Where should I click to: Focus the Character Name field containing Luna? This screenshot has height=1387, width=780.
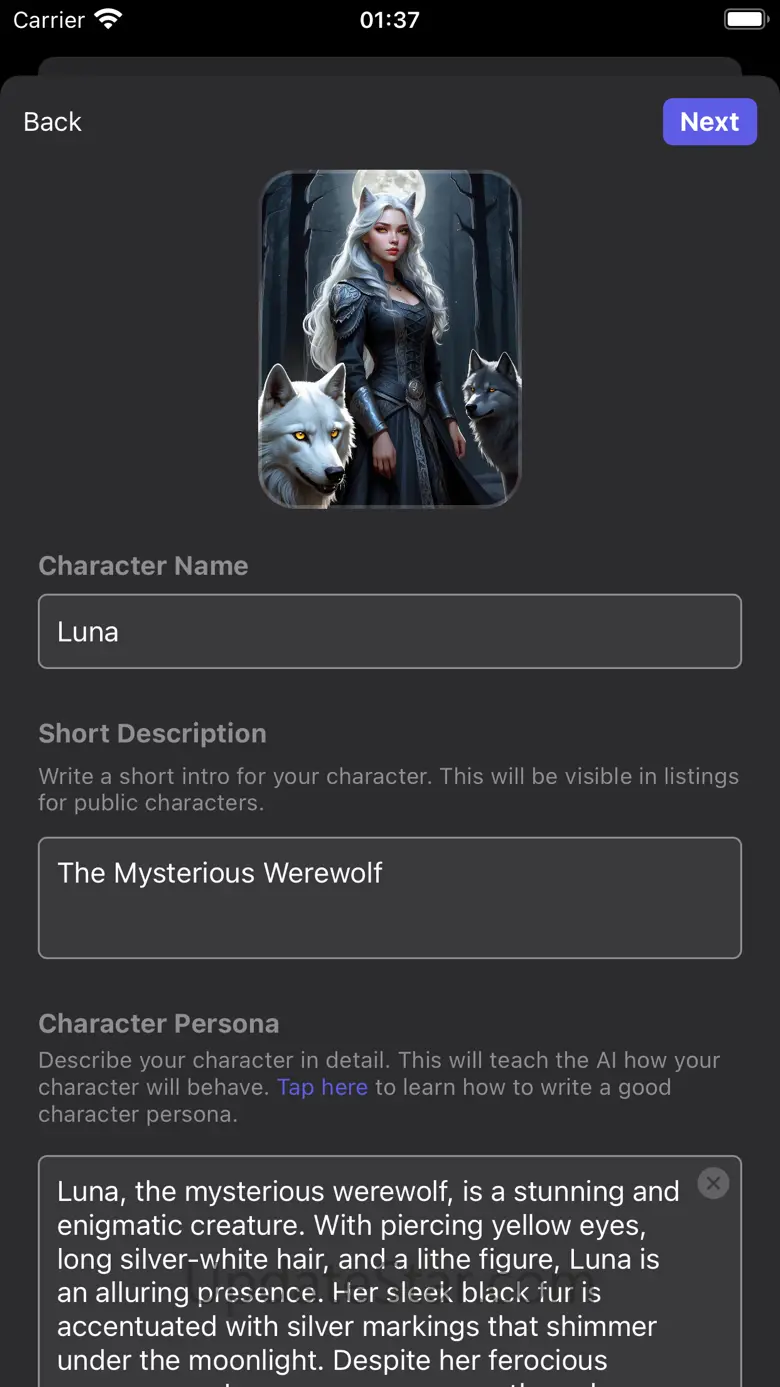point(390,631)
